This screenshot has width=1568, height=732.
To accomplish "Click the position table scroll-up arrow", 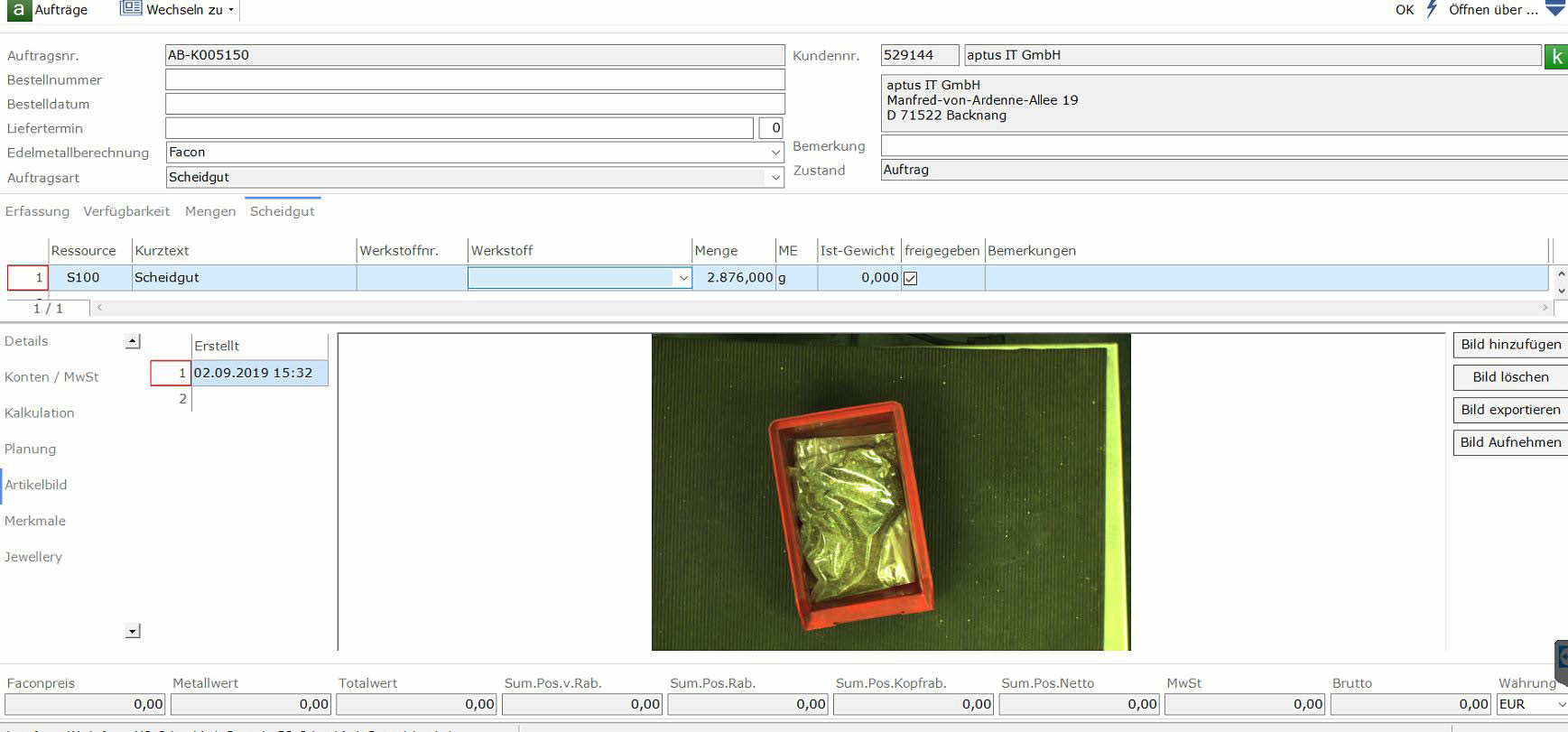I will pos(1561,273).
